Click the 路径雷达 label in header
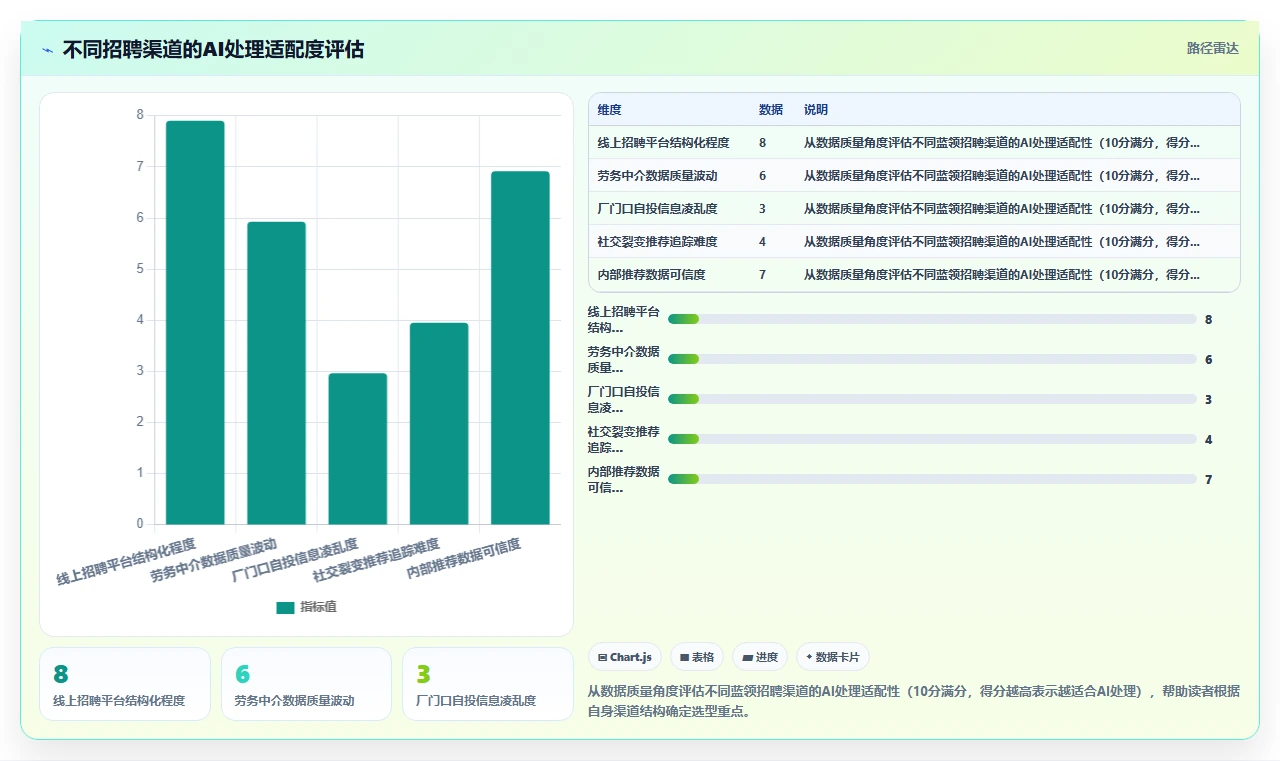This screenshot has width=1280, height=761. (1212, 48)
